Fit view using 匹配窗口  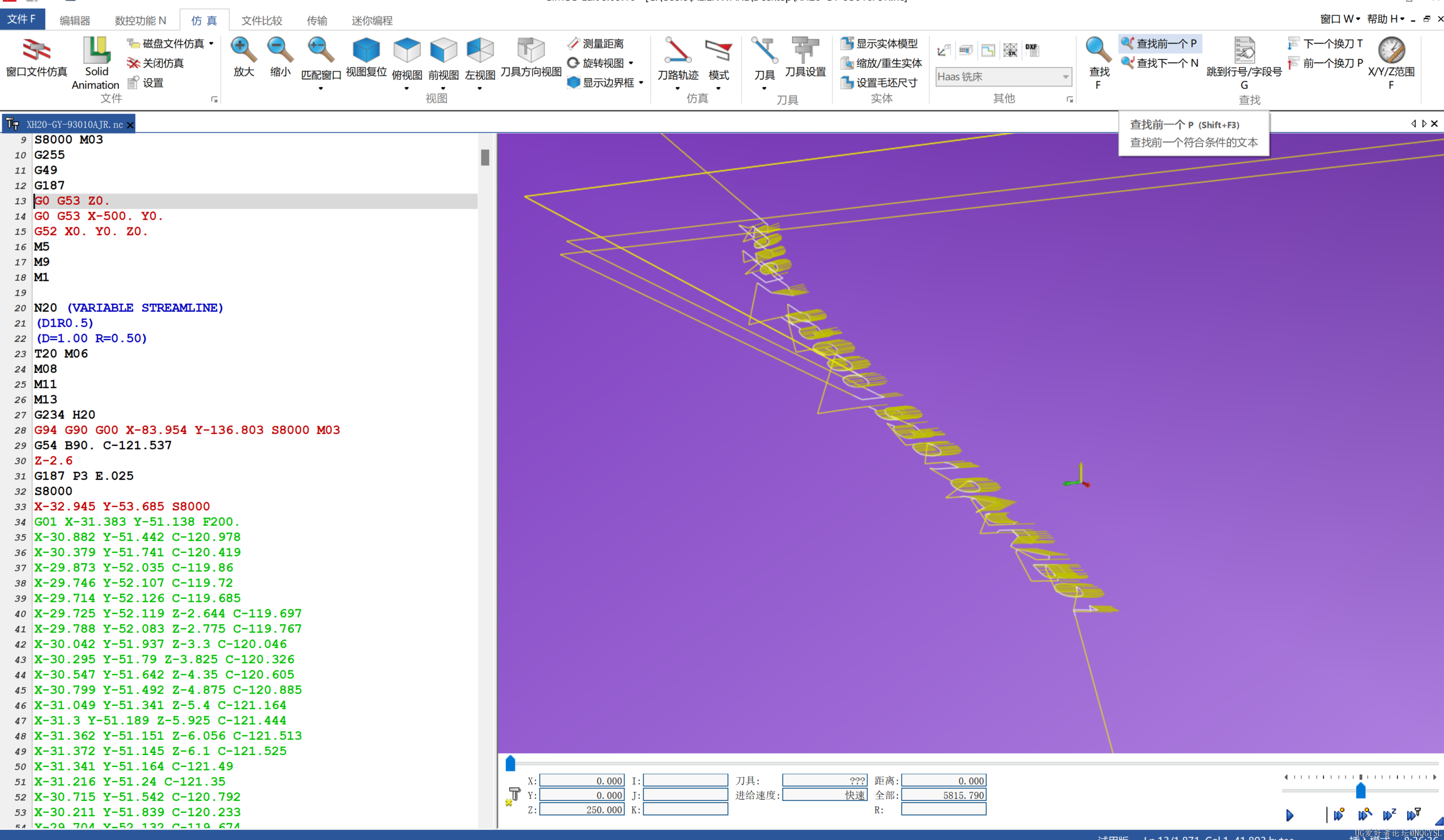[321, 57]
